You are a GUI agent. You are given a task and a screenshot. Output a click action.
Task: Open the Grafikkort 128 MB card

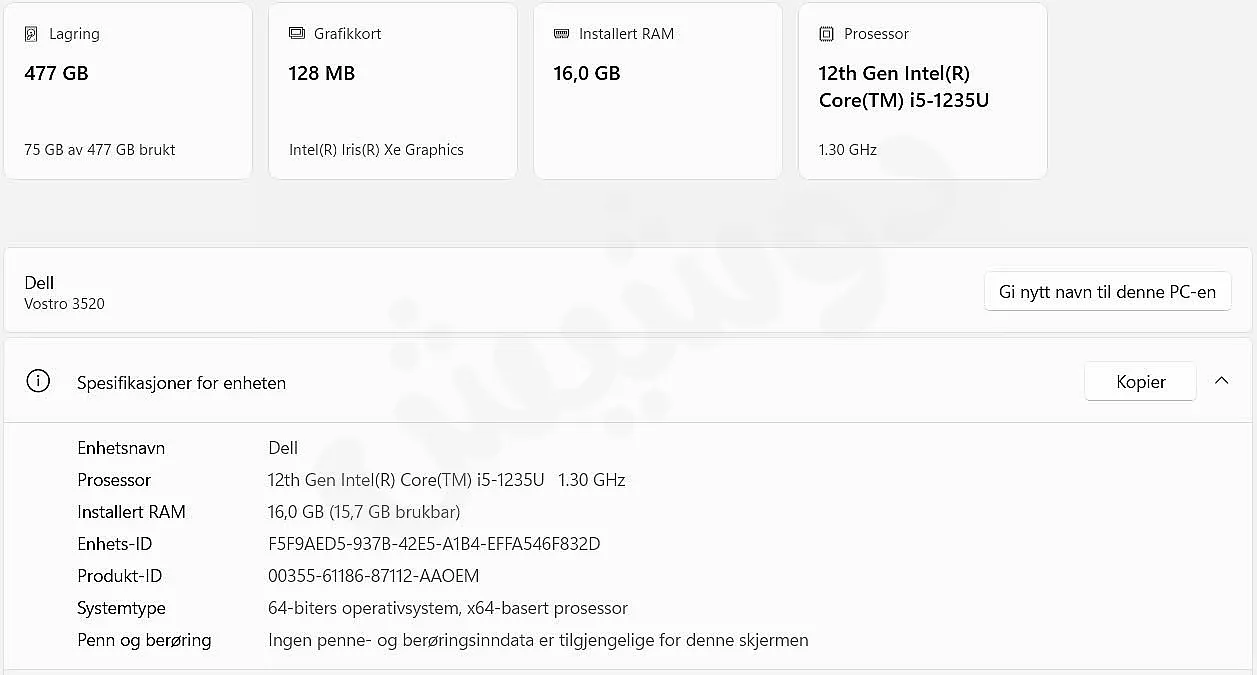393,91
